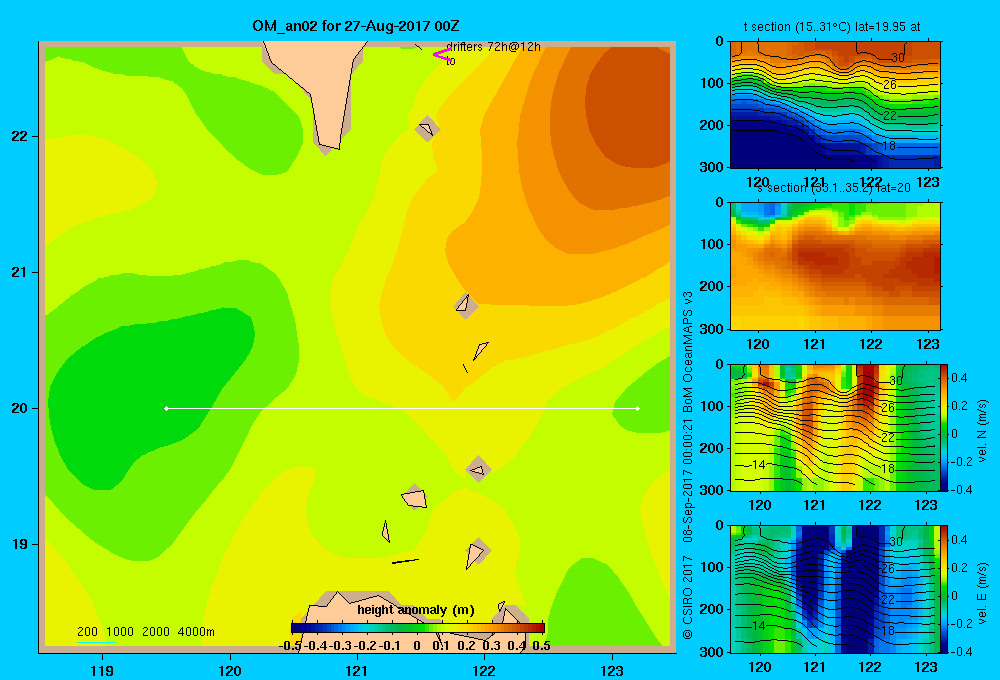The image size is (1000, 680).
Task: Click the height anomaly color bar
Action: 418,628
